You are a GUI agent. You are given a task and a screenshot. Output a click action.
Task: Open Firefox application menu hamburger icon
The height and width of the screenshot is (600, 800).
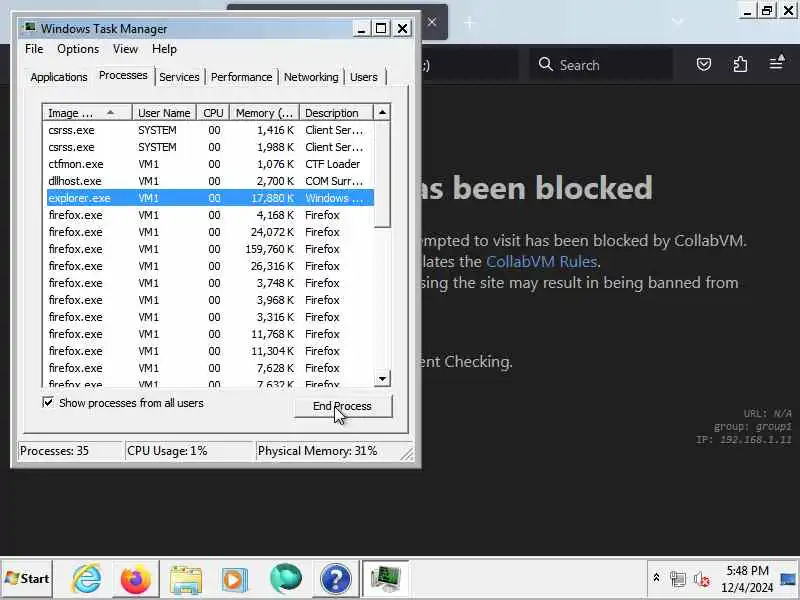(777, 63)
